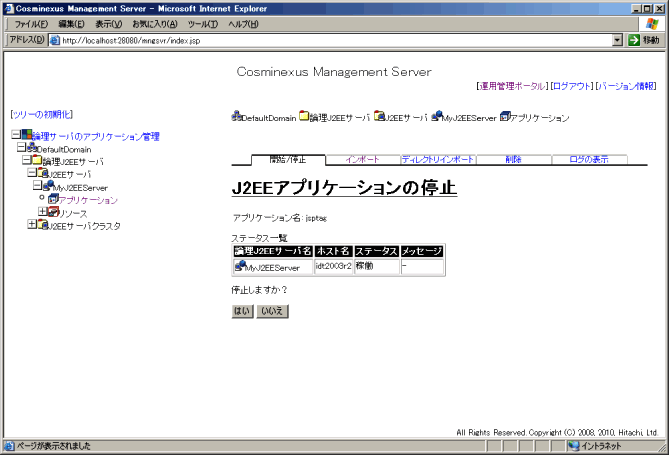Click the イントラネット status bar text
669x455 pixels.
click(601, 446)
